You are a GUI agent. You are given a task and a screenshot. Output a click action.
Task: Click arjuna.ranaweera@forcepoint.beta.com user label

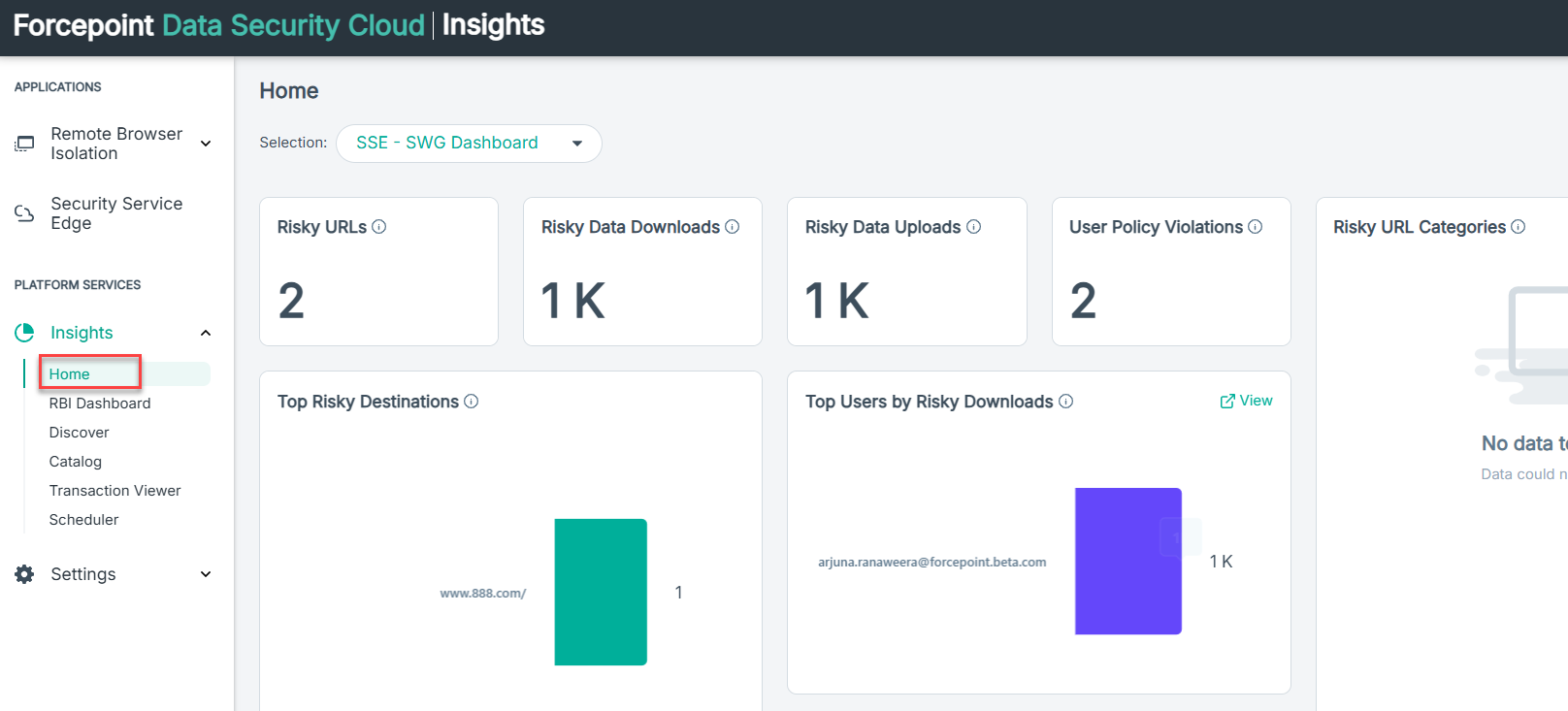pos(932,563)
